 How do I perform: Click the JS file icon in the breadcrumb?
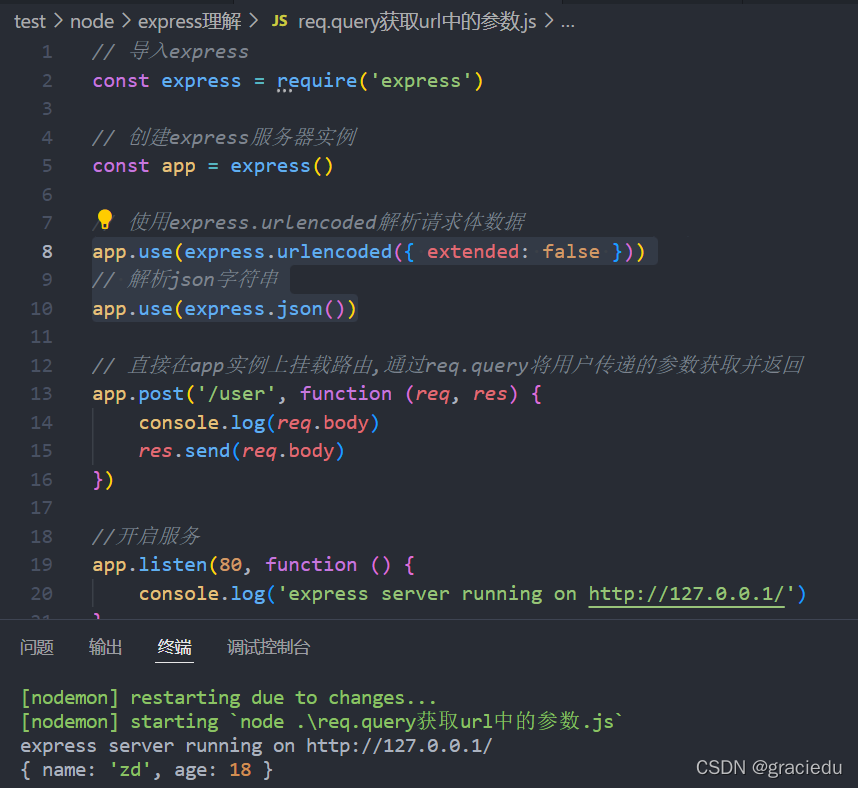coord(280,20)
